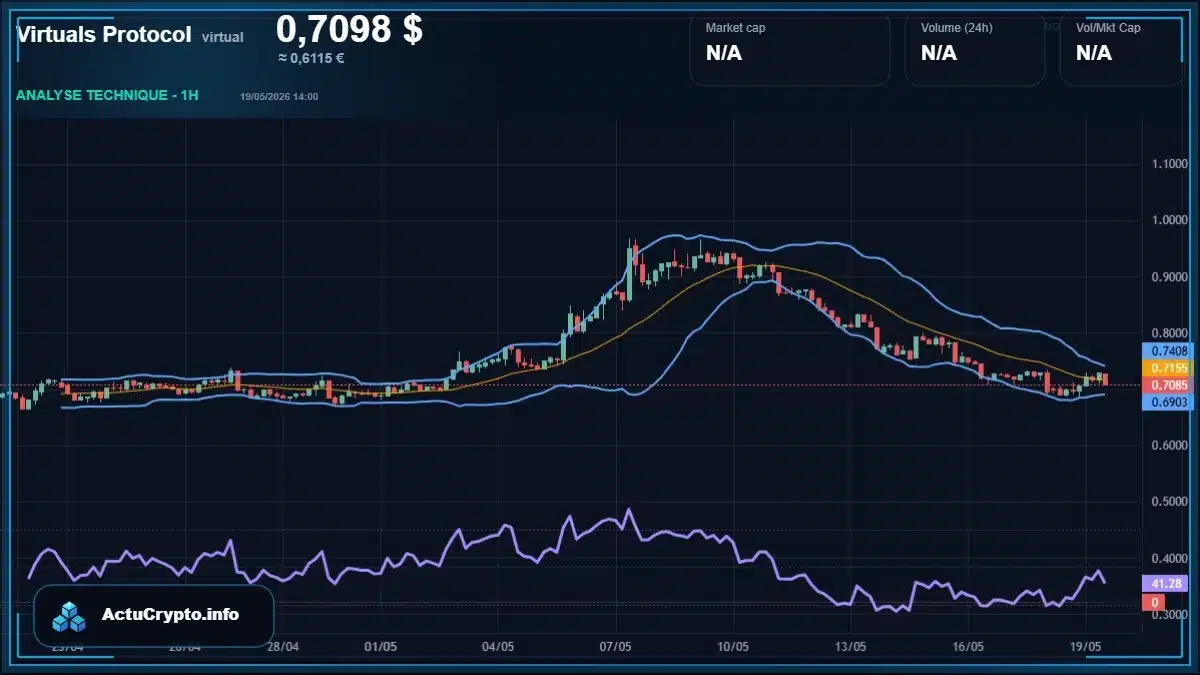Click the 01/05 date axis label
This screenshot has width=1200, height=675.
pyautogui.click(x=382, y=647)
